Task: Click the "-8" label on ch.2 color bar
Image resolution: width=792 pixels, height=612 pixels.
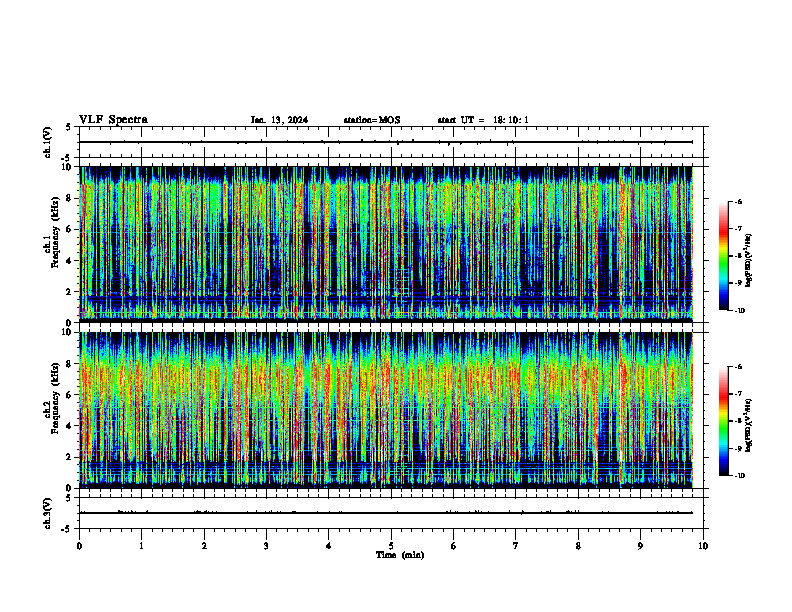Action: pos(738,421)
